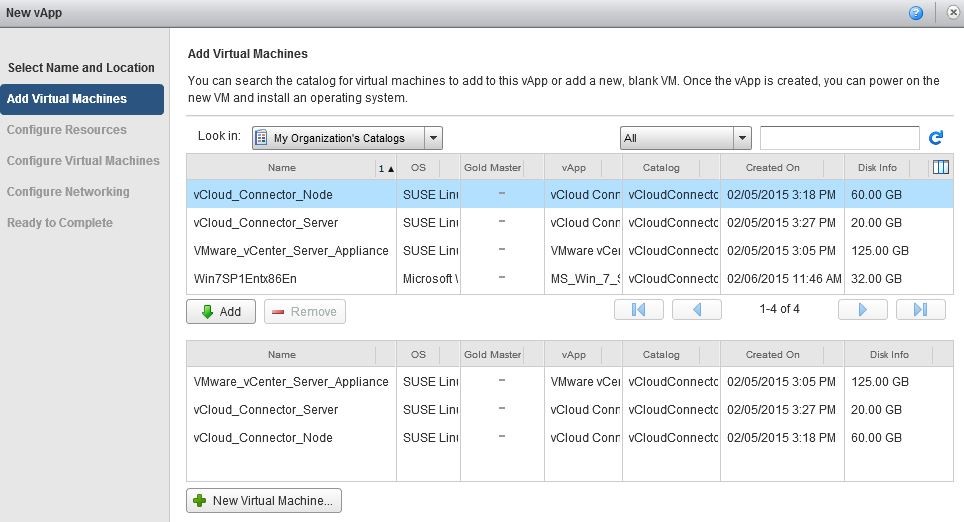Viewport: 964px width, 522px height.
Task: Select VMware_vCenter_Server_Appliance in bottom table
Action: click(570, 382)
